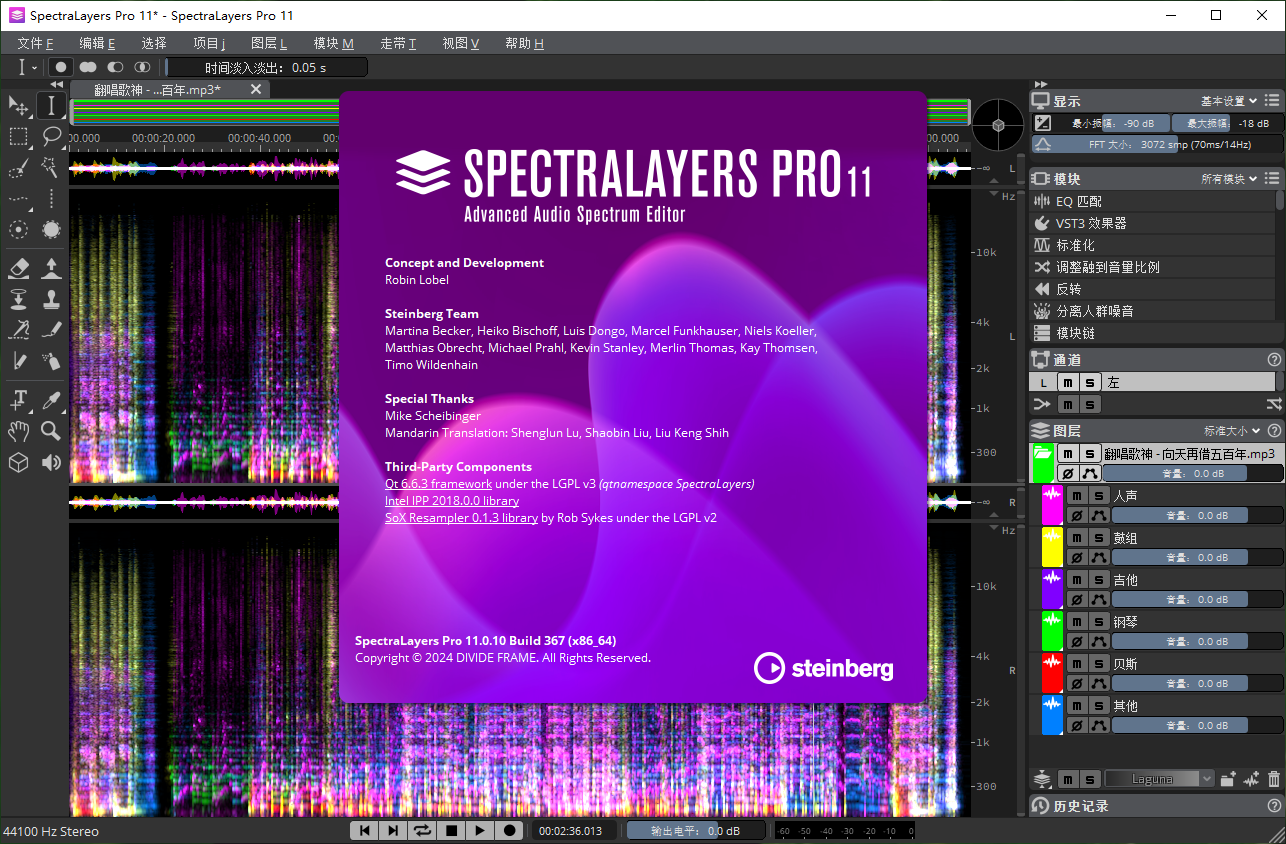Solo the 钢琴 layer

pyautogui.click(x=1098, y=622)
